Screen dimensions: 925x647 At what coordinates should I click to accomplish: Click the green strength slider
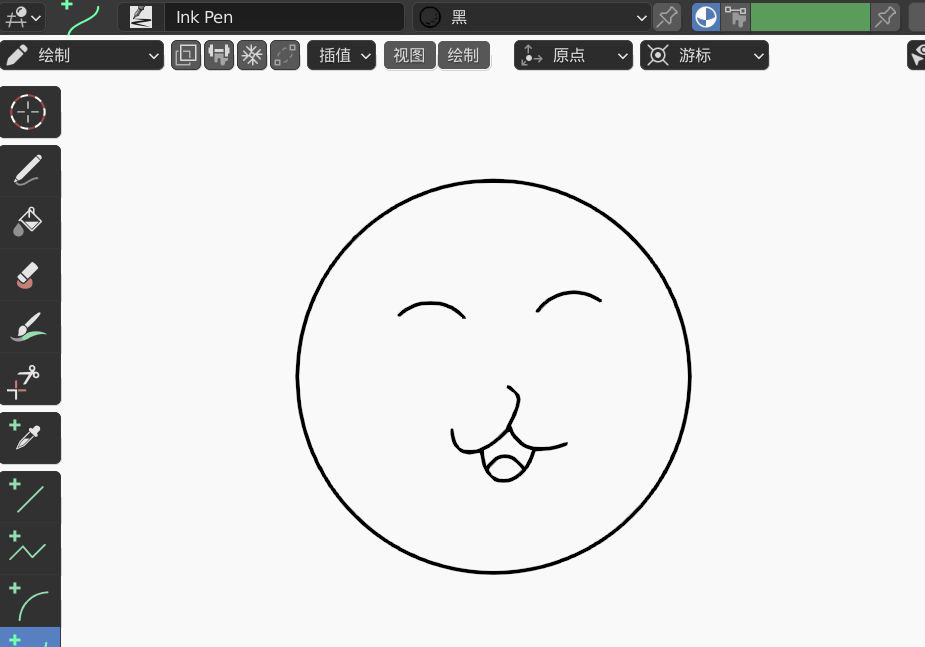pos(810,17)
